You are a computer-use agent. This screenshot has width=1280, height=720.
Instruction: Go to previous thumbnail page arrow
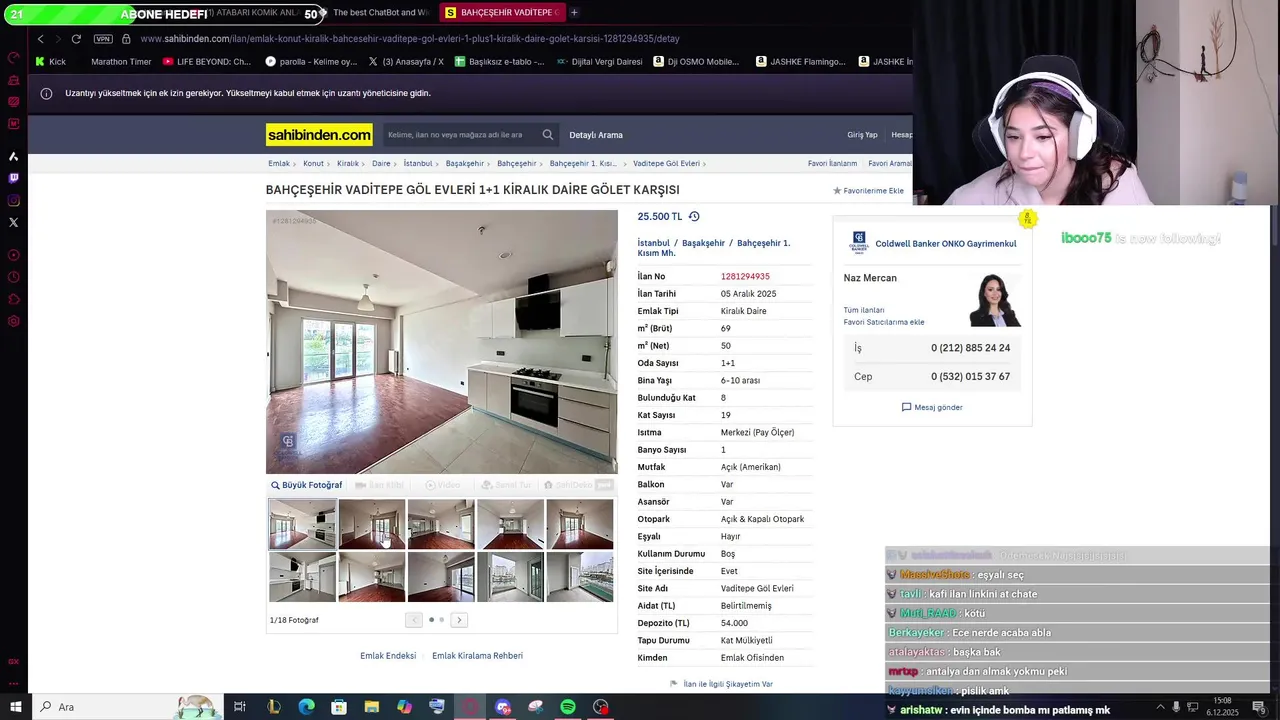click(414, 620)
